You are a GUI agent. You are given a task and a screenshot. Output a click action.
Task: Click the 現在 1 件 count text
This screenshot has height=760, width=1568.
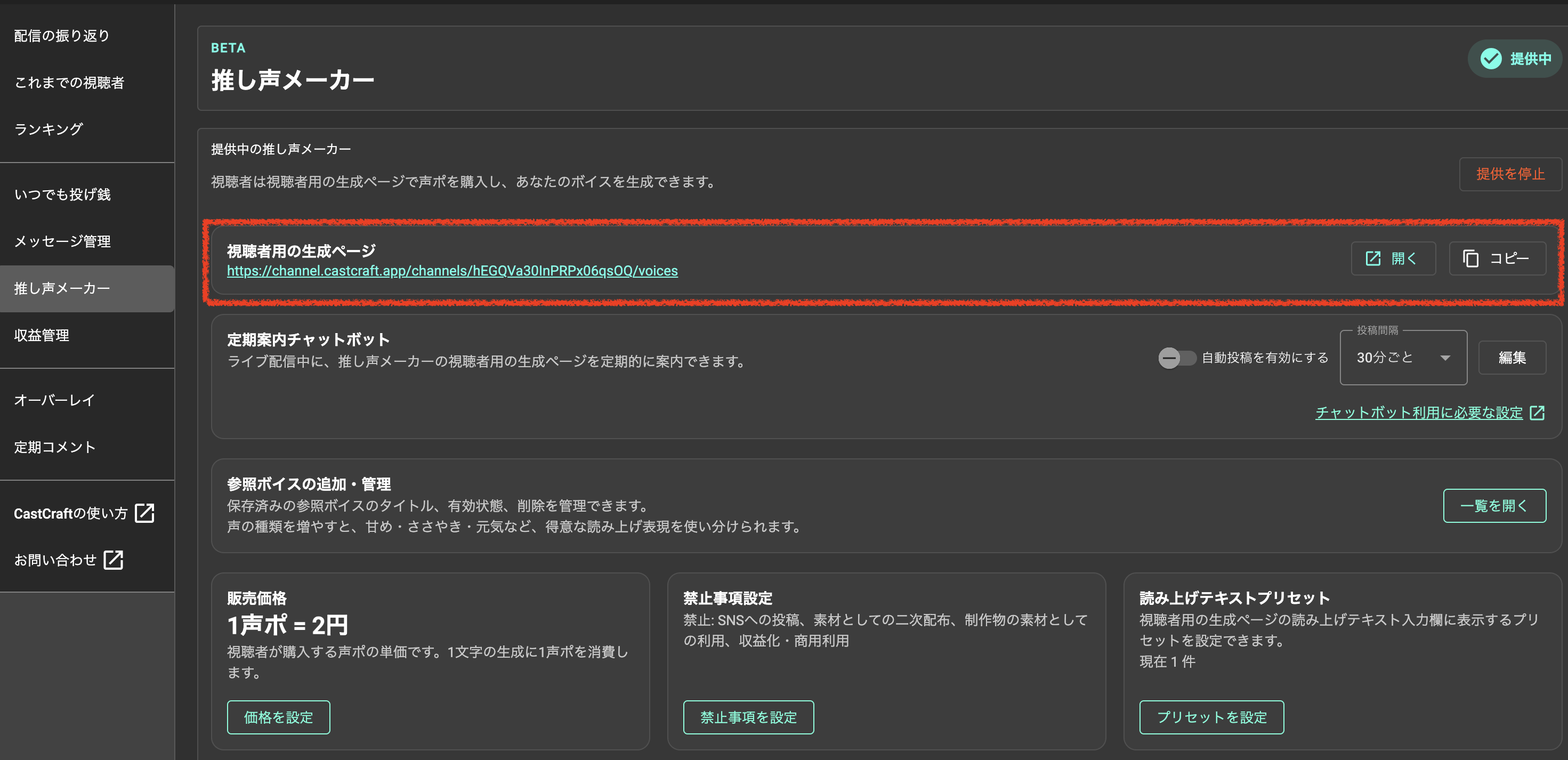[1168, 661]
